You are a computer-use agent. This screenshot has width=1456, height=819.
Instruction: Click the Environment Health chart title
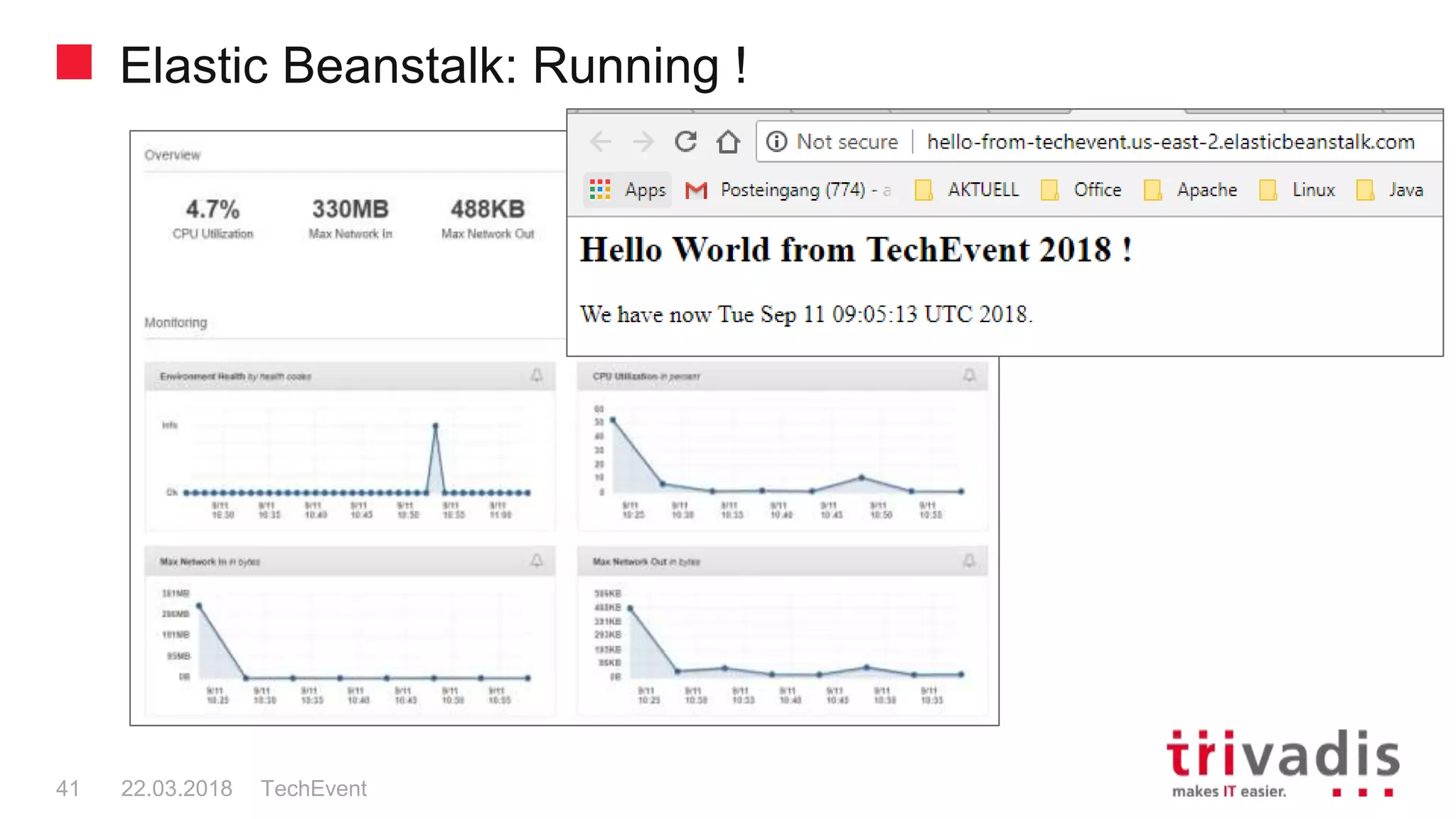click(235, 376)
